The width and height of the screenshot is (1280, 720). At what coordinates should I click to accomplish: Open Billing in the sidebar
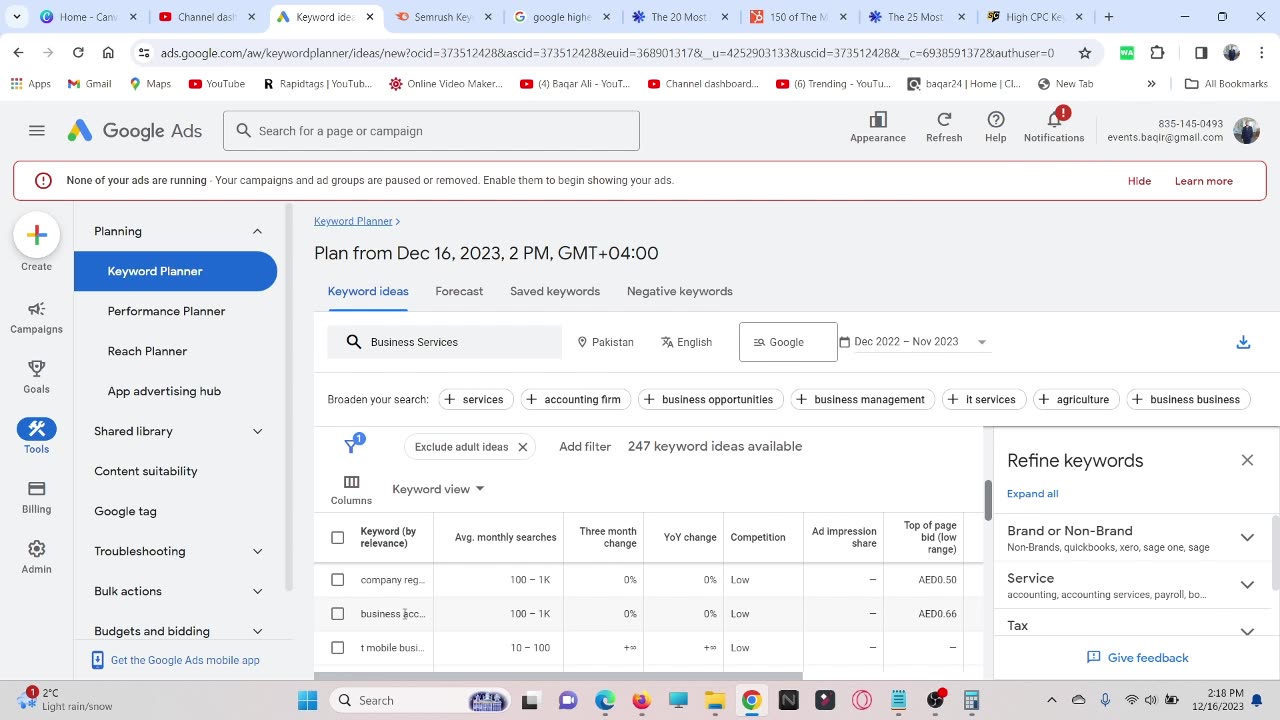point(37,497)
